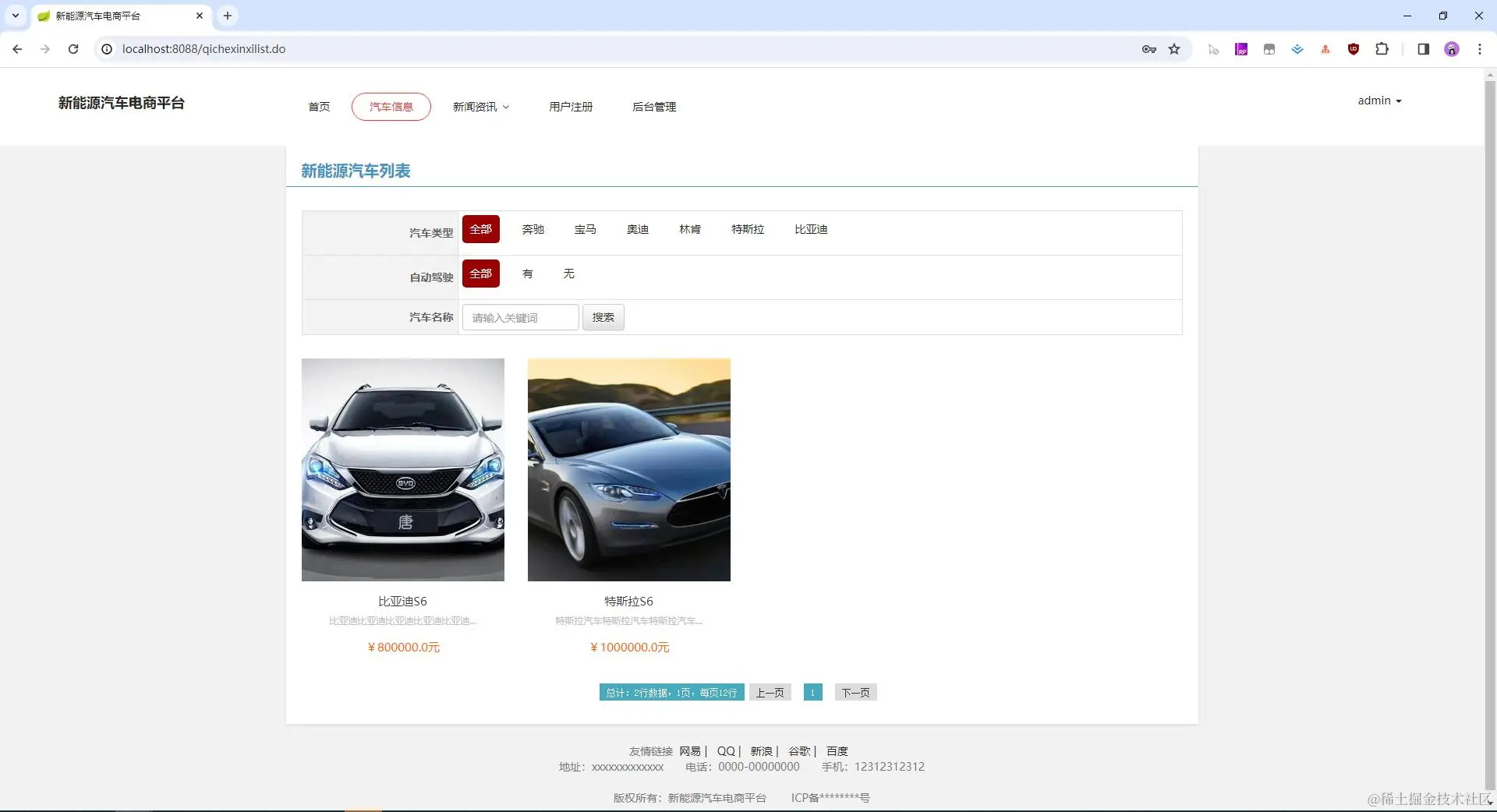Screen dimensions: 1497x812
Task: Filter 自动驾驶 by 有
Action: coord(528,274)
